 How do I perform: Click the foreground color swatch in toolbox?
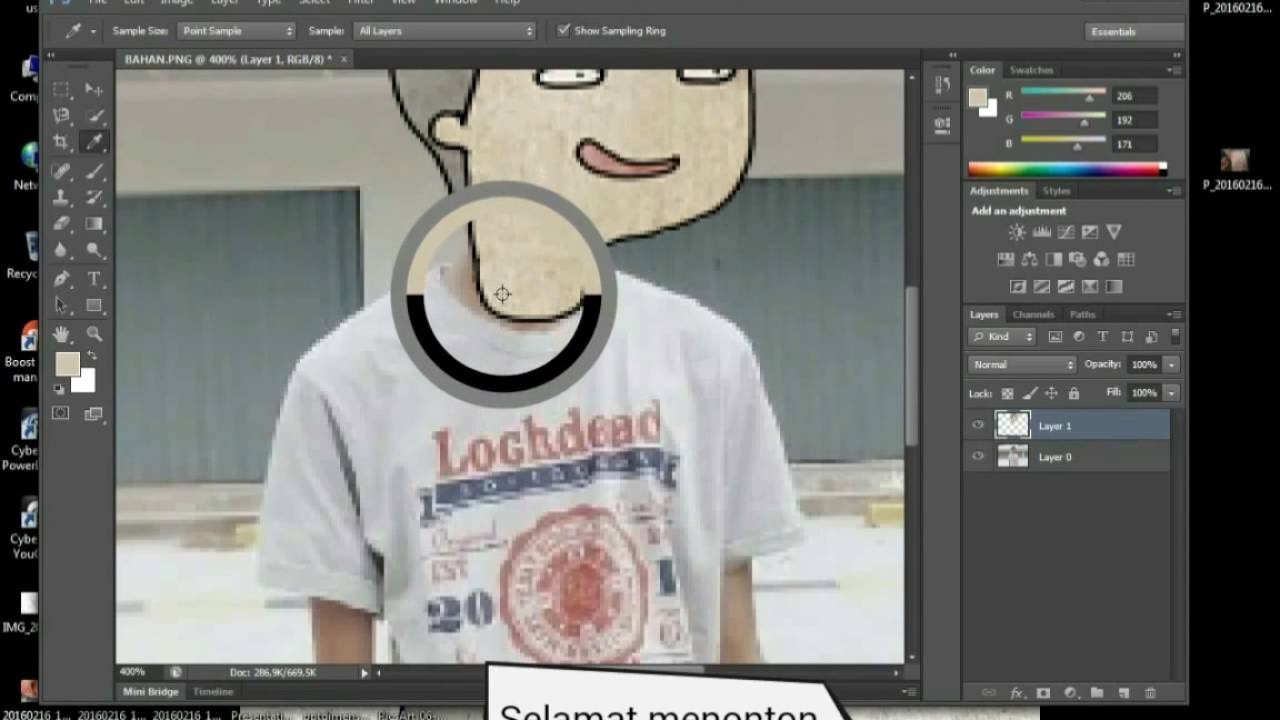click(67, 364)
